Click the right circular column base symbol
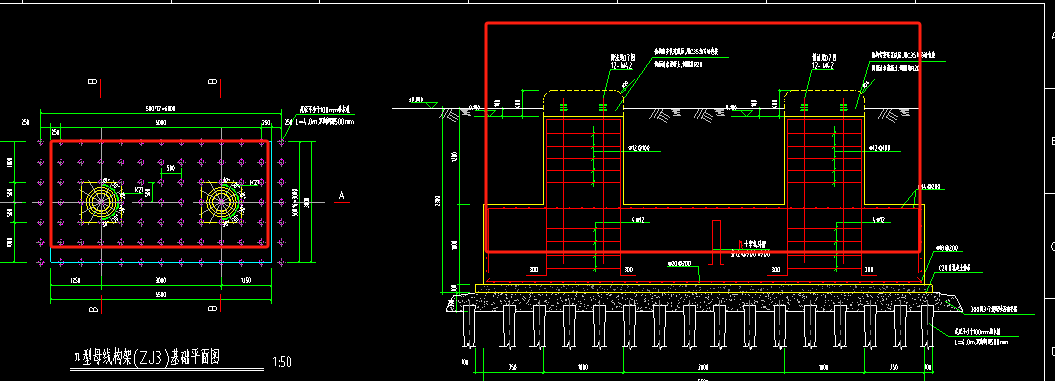 point(219,201)
